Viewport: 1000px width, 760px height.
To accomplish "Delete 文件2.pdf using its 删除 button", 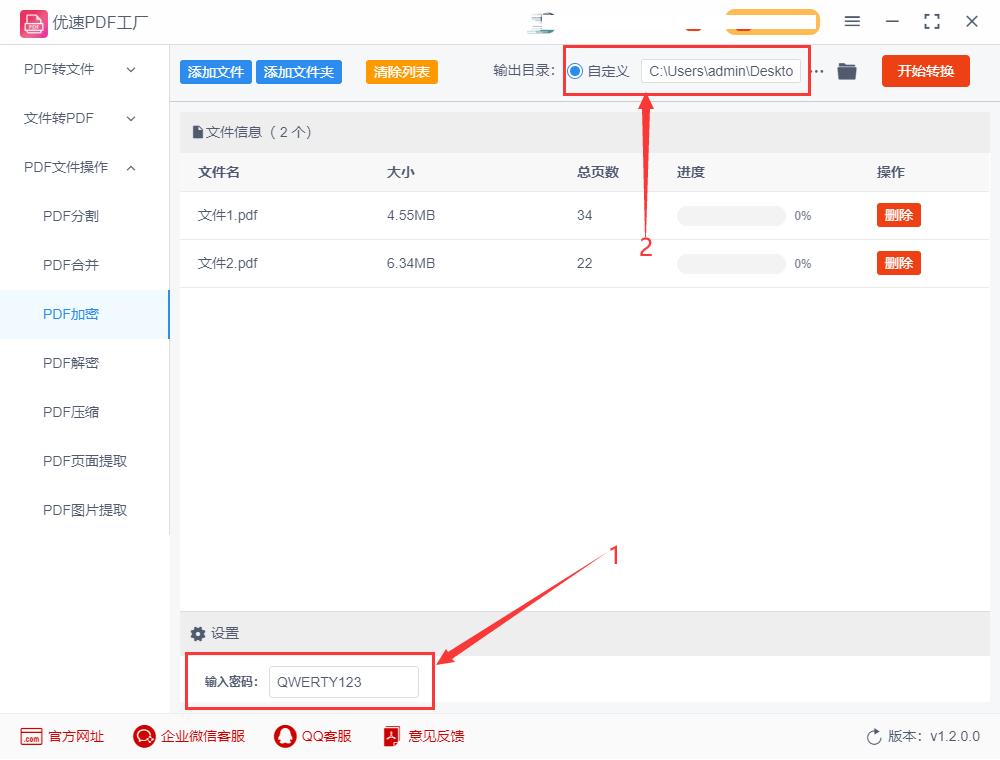I will coord(897,262).
